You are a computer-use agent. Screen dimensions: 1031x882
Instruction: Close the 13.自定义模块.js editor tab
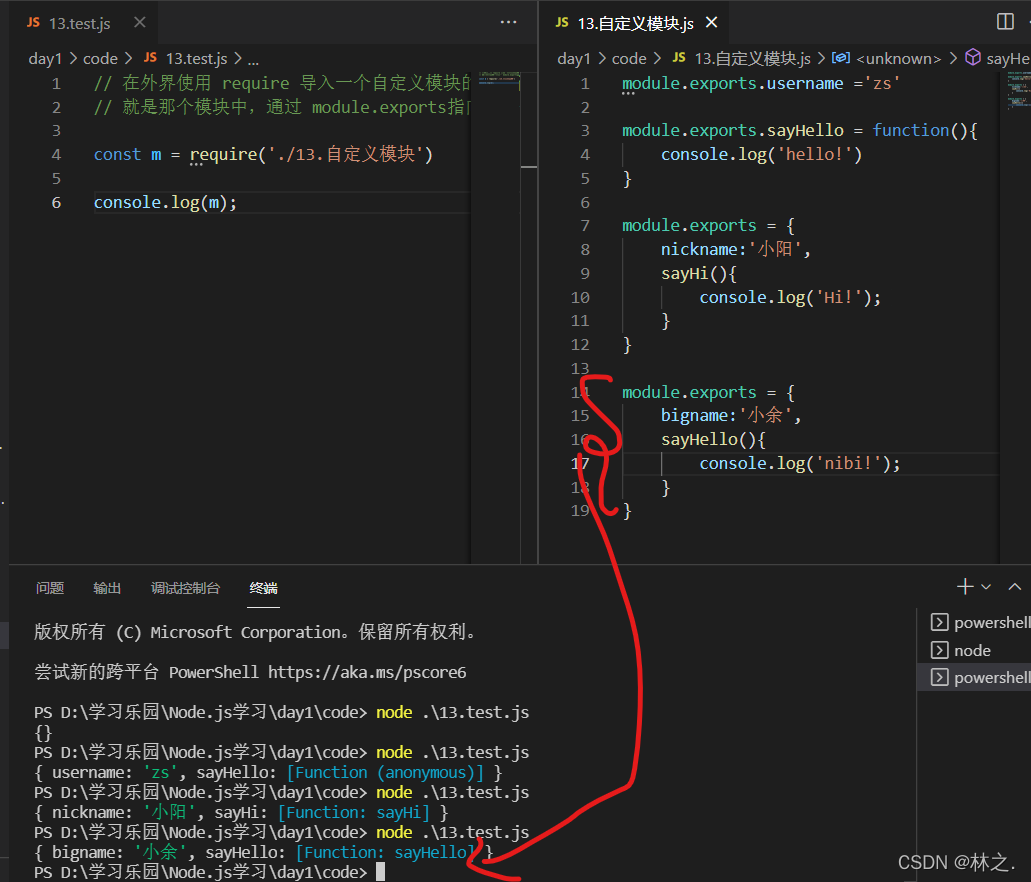tap(711, 22)
